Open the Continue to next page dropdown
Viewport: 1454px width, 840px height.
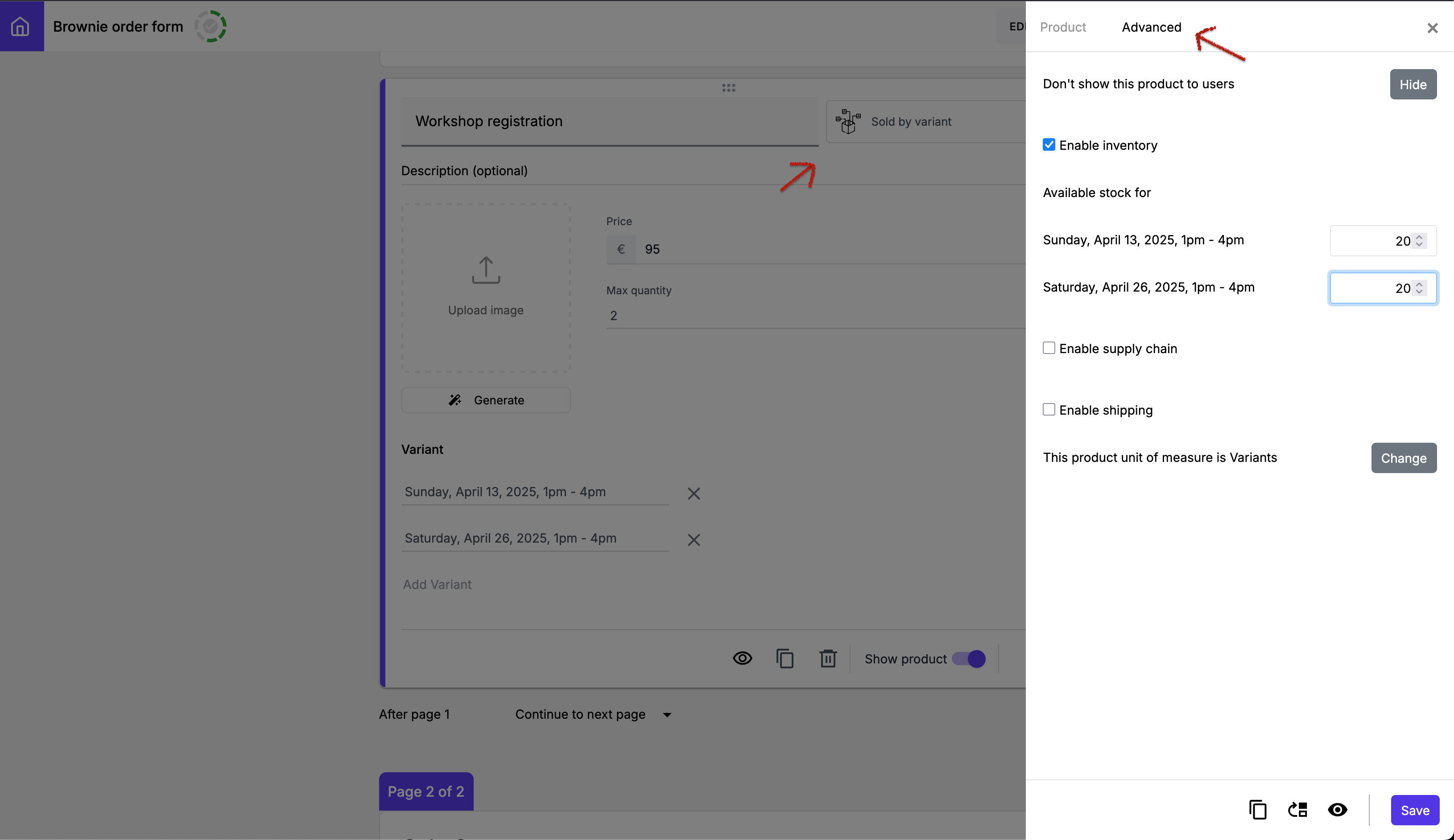pyautogui.click(x=593, y=714)
